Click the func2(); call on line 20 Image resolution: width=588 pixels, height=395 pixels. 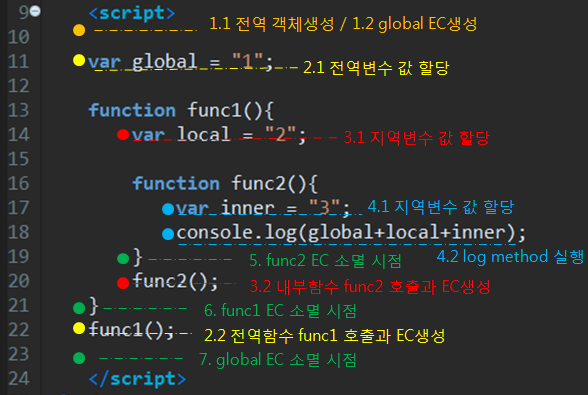(x=175, y=281)
